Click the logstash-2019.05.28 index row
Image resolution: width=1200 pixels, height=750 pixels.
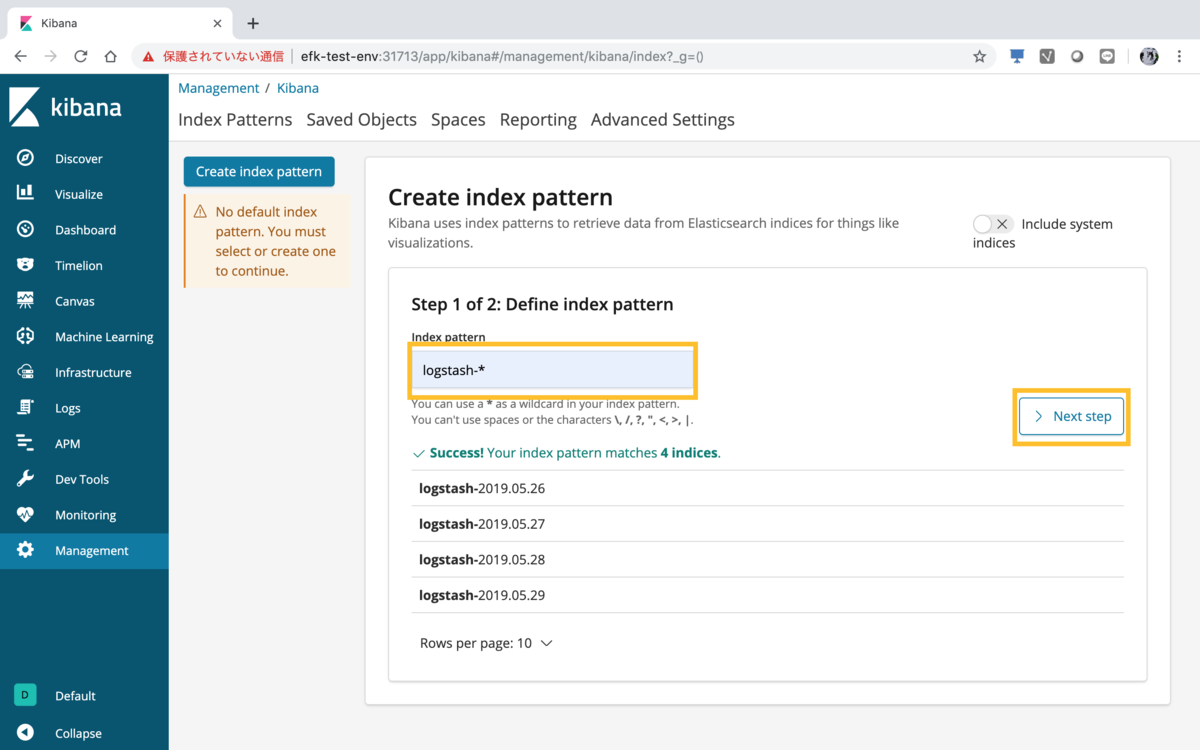pos(767,559)
